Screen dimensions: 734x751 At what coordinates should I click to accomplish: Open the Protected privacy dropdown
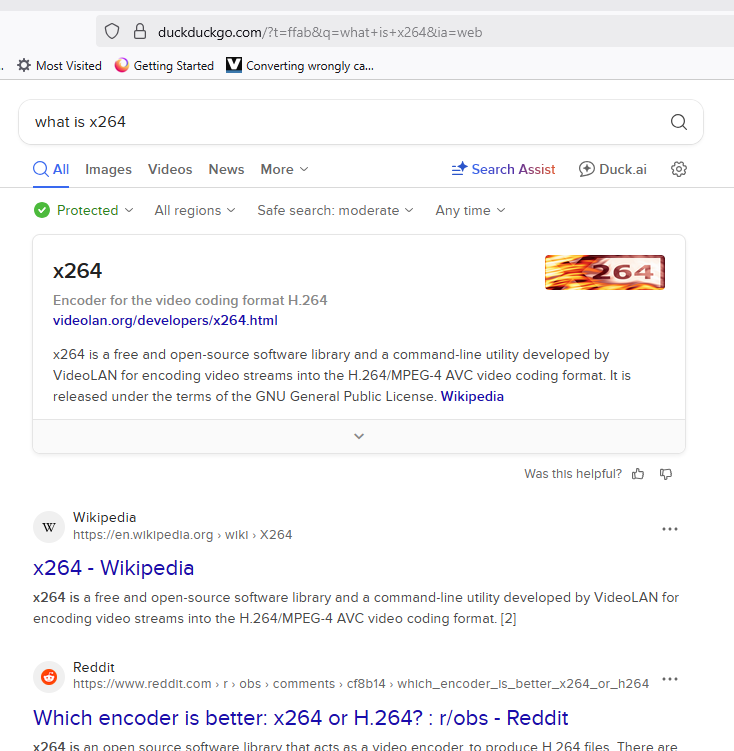coord(84,210)
